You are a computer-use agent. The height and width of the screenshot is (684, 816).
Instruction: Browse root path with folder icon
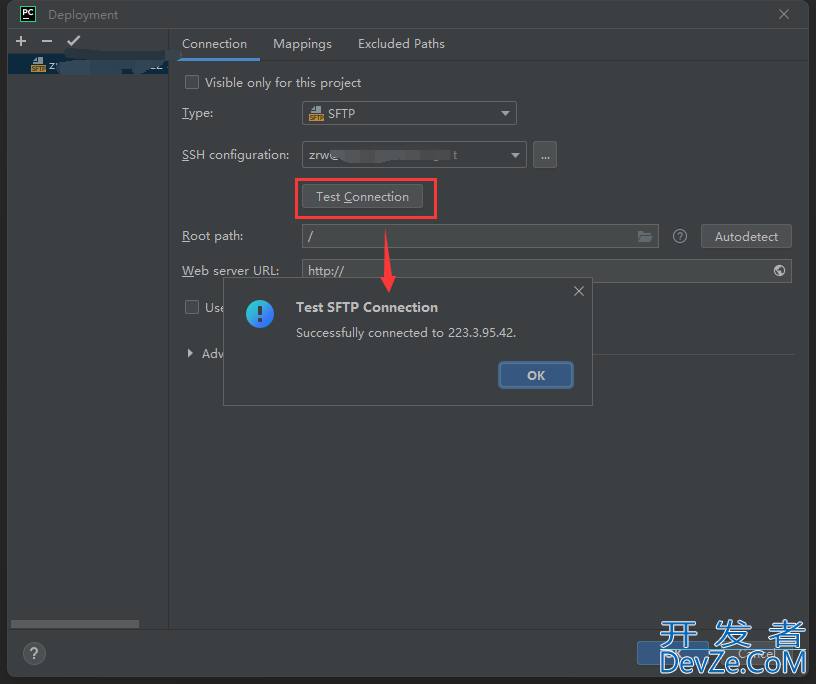[x=645, y=236]
